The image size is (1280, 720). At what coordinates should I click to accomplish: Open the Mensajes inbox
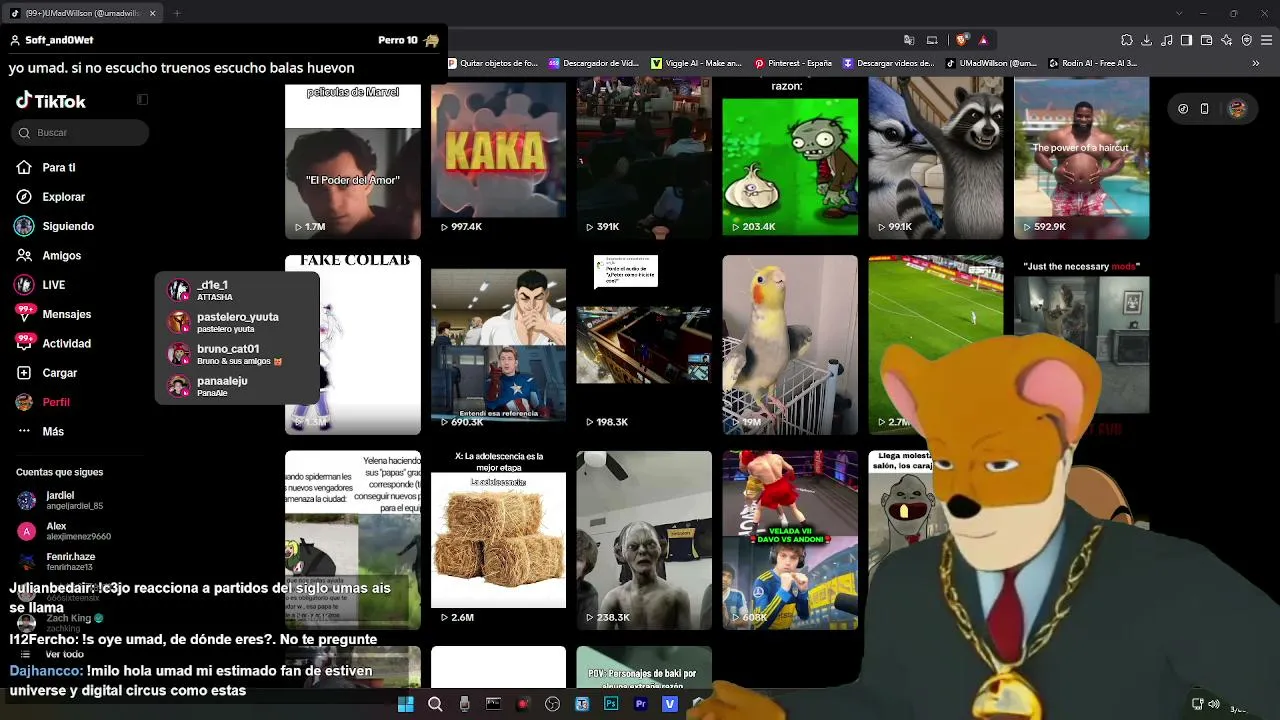pos(53,314)
